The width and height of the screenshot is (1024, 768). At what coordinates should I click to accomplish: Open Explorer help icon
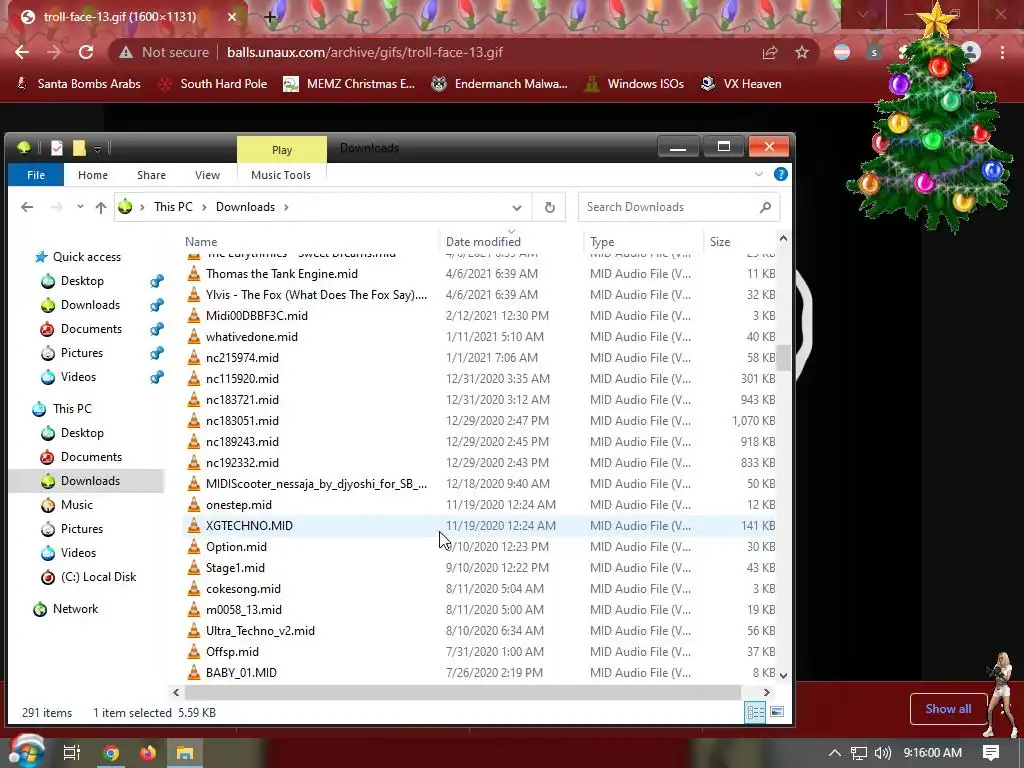point(780,174)
